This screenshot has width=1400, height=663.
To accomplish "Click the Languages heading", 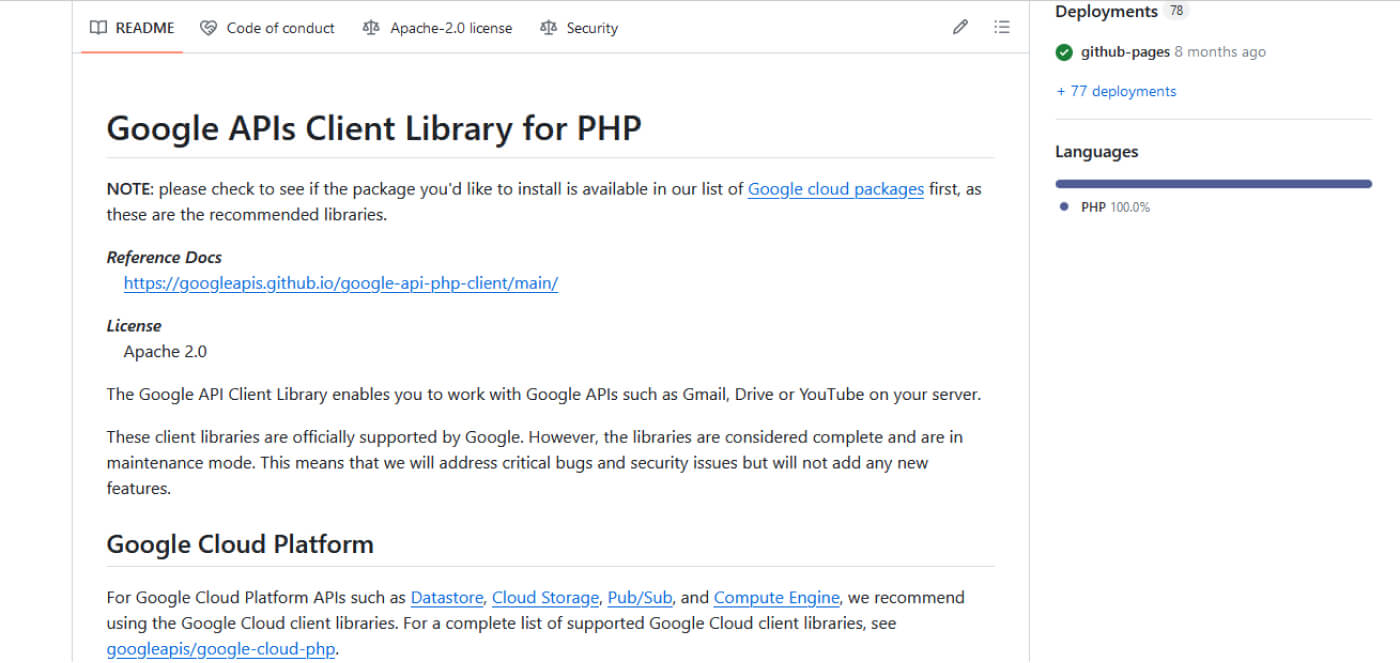I will tap(1097, 152).
